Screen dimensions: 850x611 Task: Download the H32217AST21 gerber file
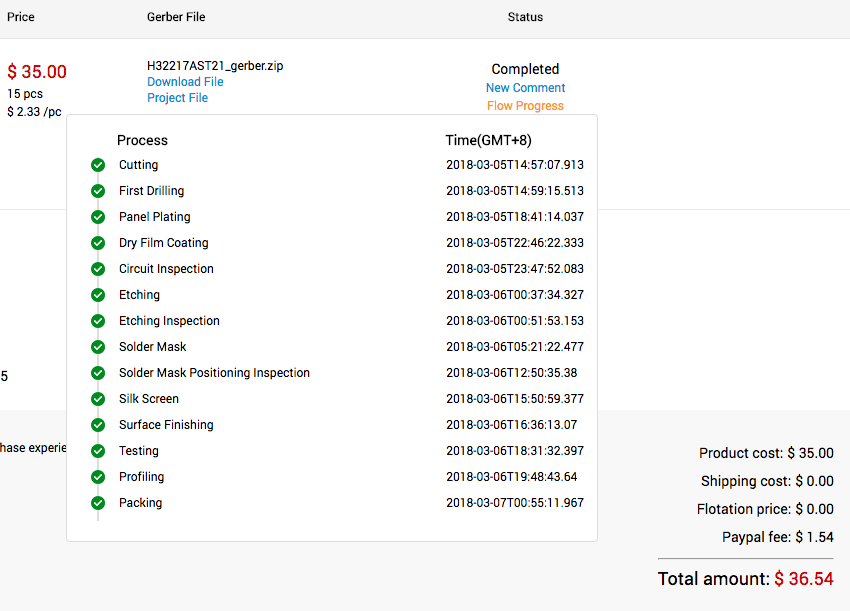pos(185,82)
